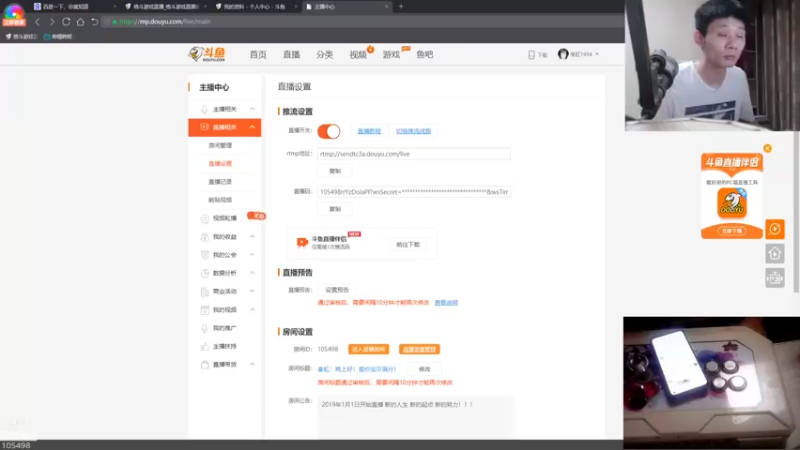Click the phone download icon in header
Screen dimensions: 800x450
(531, 55)
